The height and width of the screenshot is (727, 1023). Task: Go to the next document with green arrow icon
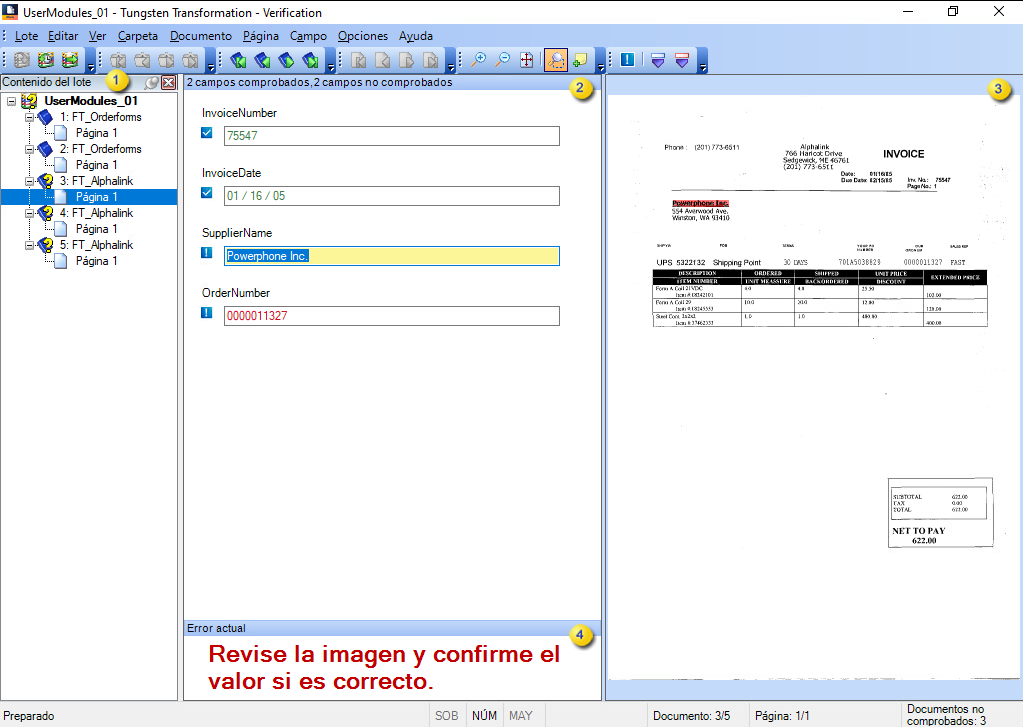point(287,60)
